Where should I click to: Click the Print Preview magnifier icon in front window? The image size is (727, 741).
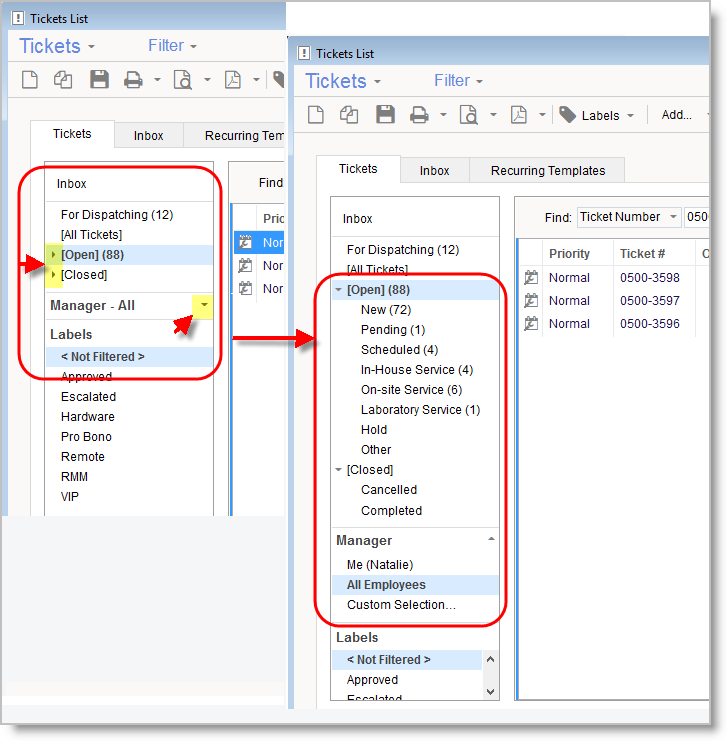[469, 115]
